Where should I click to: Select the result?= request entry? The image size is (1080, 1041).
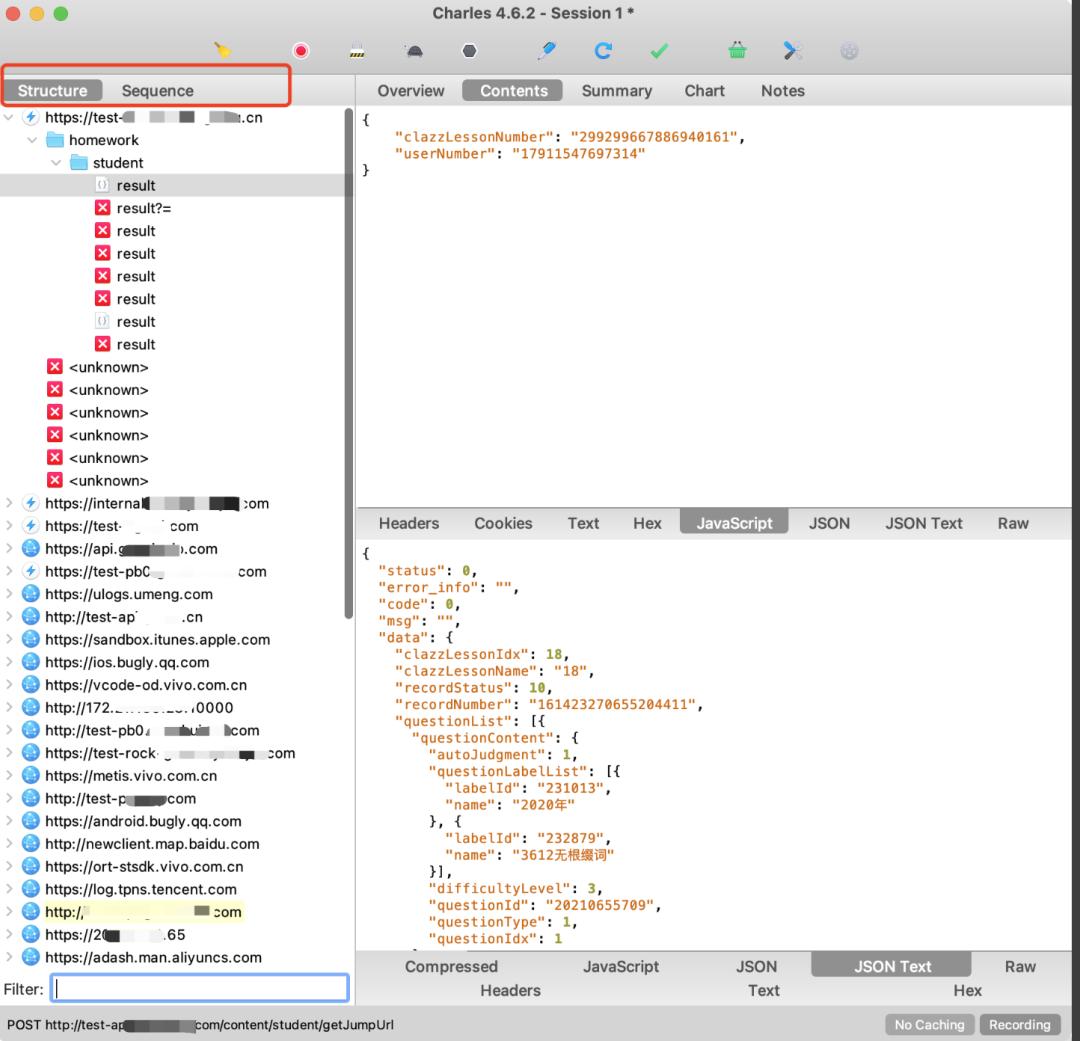144,208
